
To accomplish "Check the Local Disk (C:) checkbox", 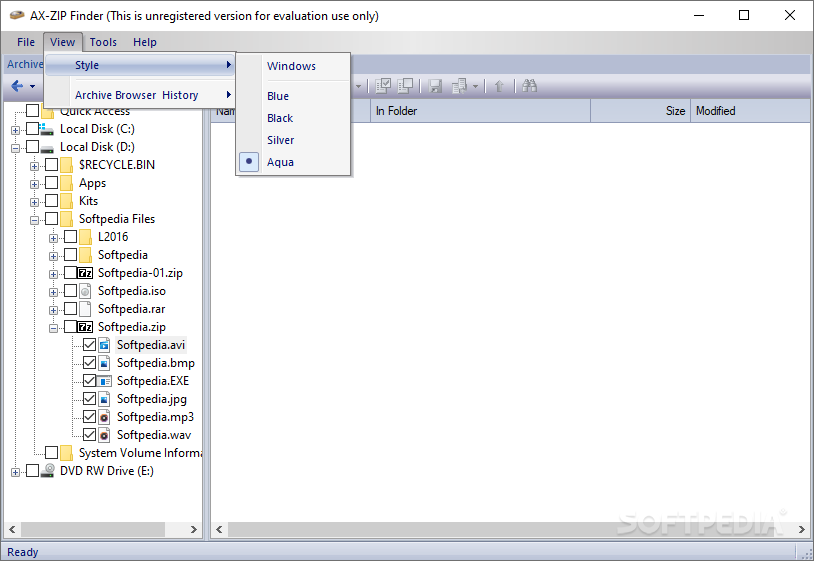I will pos(32,129).
